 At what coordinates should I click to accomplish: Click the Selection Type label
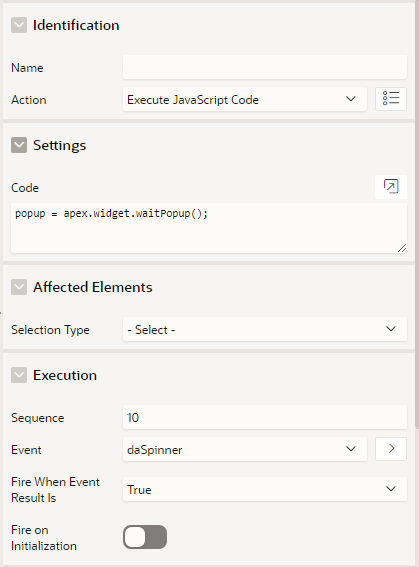pos(50,330)
